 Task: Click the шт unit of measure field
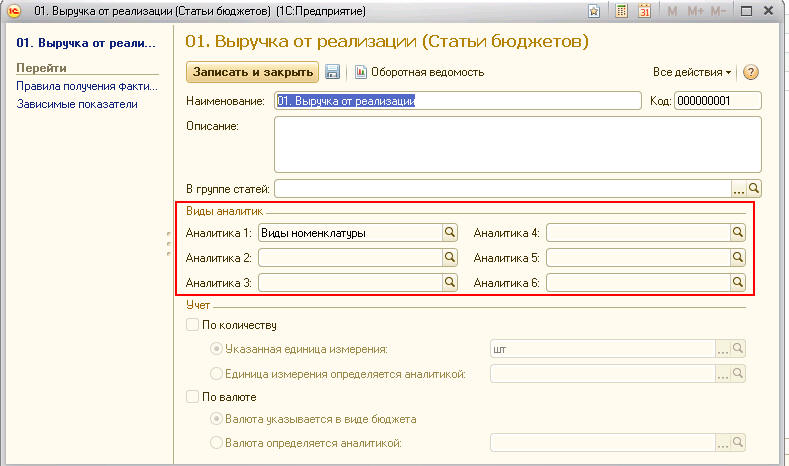click(x=603, y=349)
